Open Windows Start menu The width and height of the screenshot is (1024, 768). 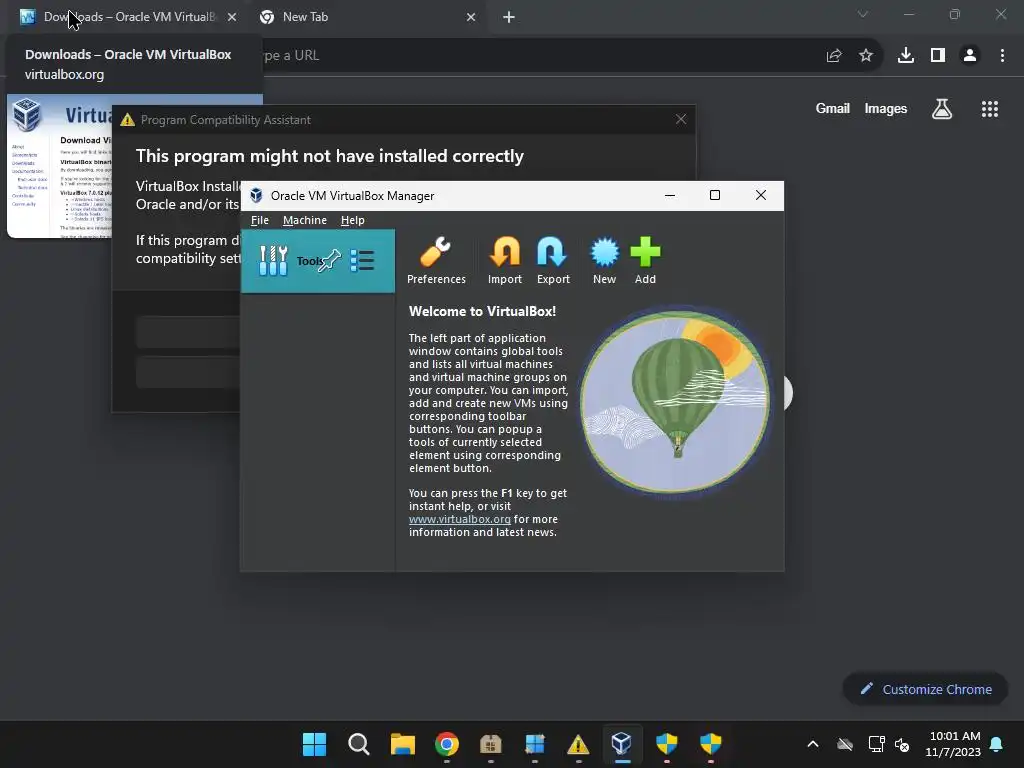pyautogui.click(x=314, y=744)
